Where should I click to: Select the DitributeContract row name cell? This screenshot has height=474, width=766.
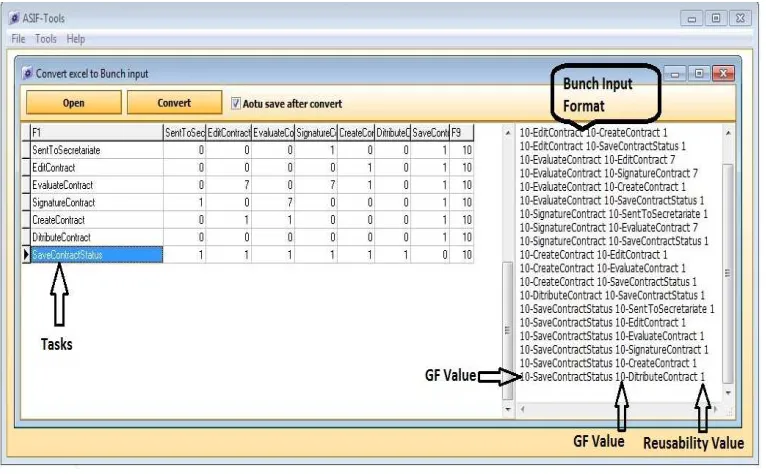point(97,237)
